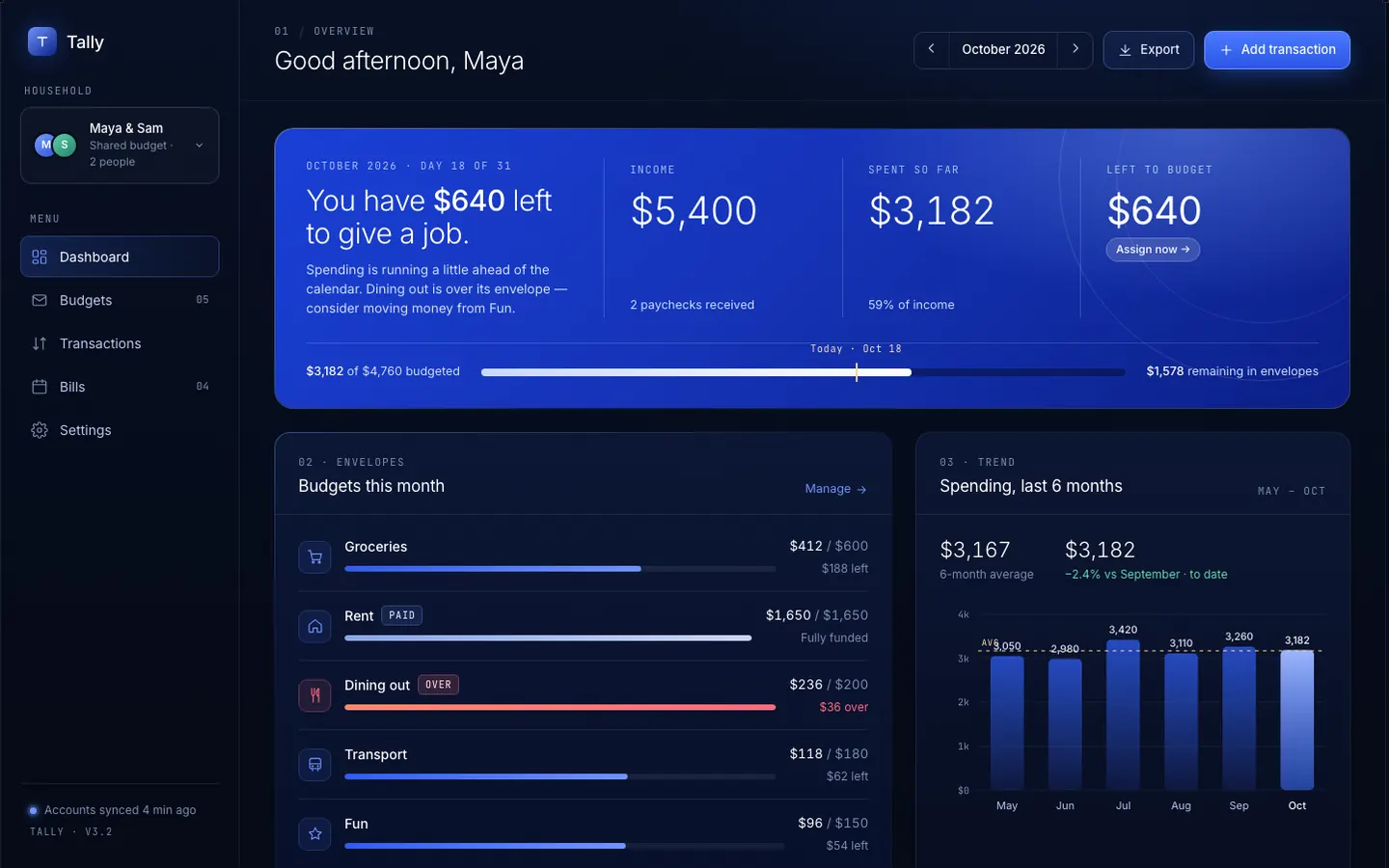The image size is (1389, 868).
Task: Click the PAID badge on Rent
Action: 402,615
